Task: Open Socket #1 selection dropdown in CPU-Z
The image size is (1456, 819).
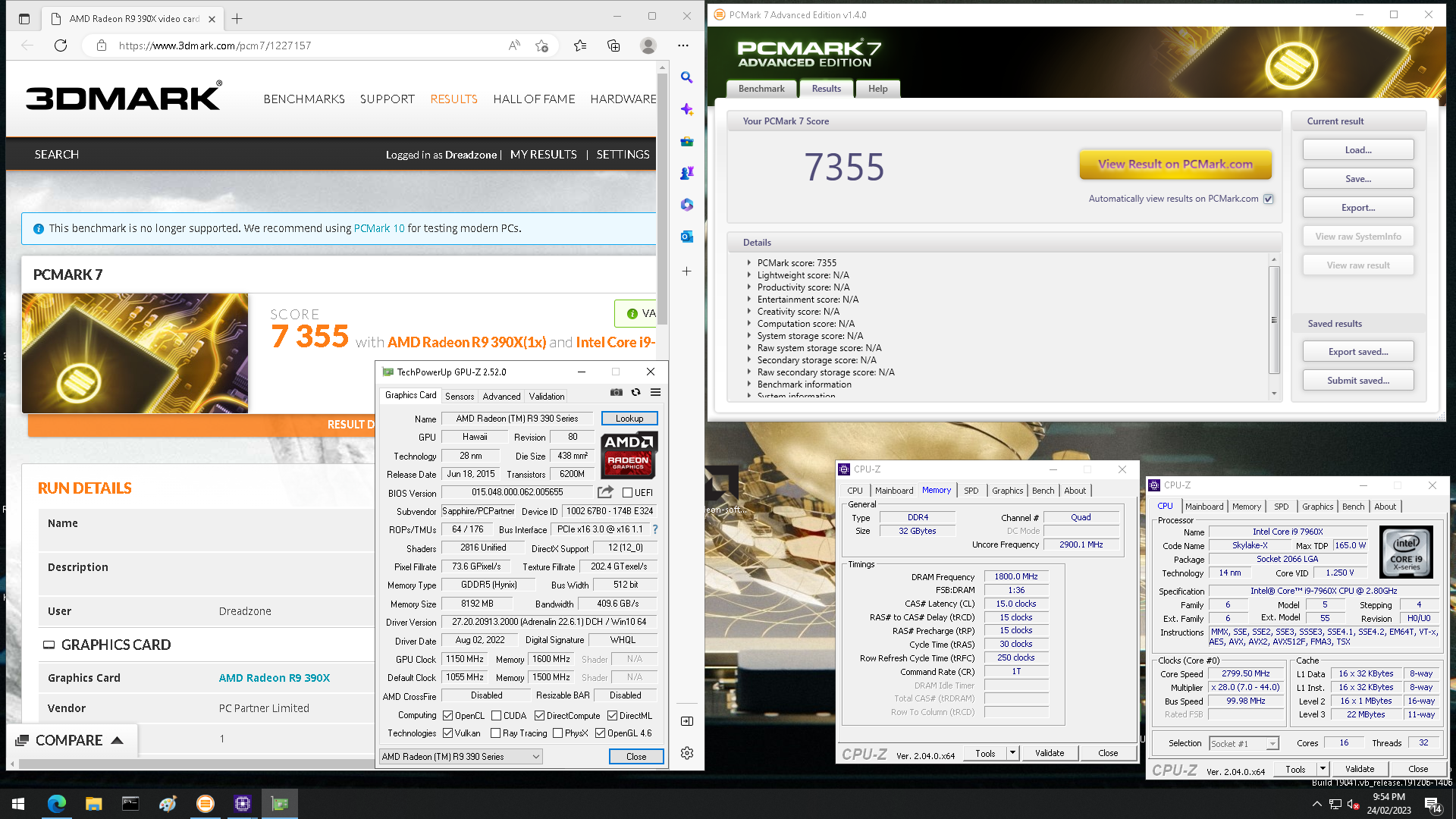Action: tap(1244, 744)
